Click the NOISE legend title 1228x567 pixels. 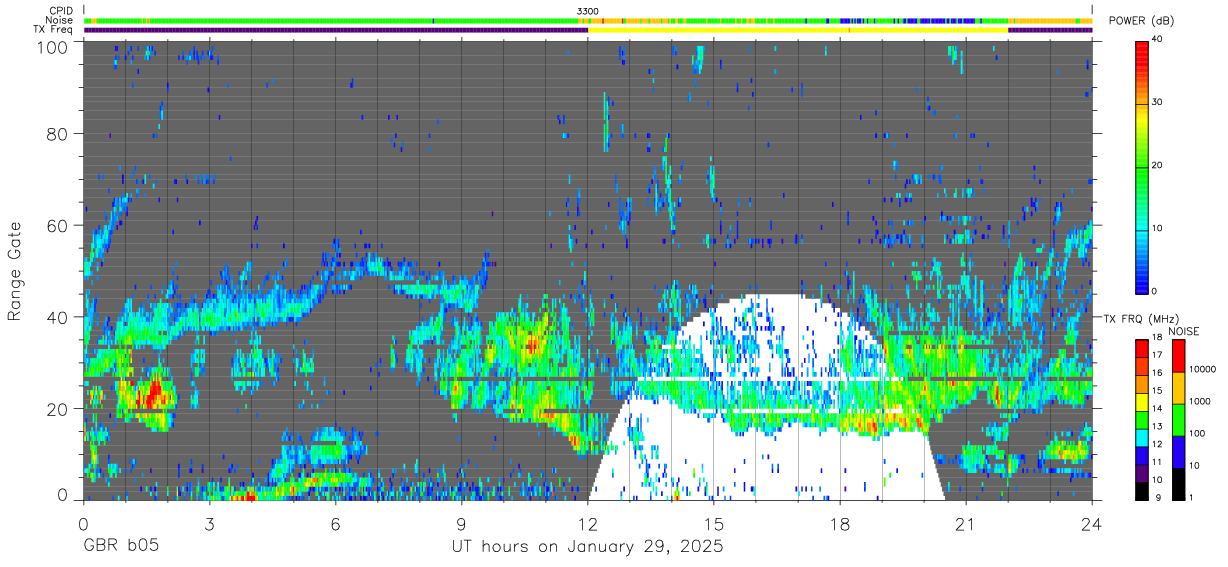[1184, 331]
